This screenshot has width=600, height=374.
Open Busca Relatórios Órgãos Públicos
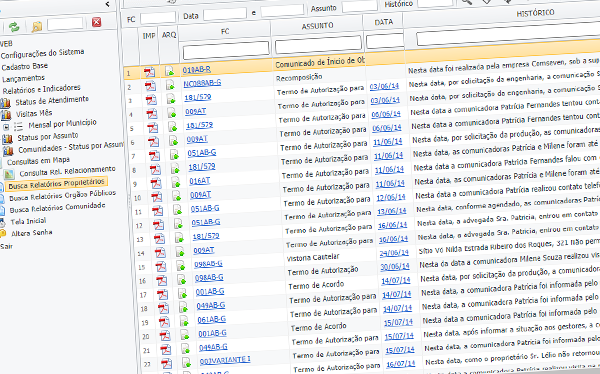[62, 195]
